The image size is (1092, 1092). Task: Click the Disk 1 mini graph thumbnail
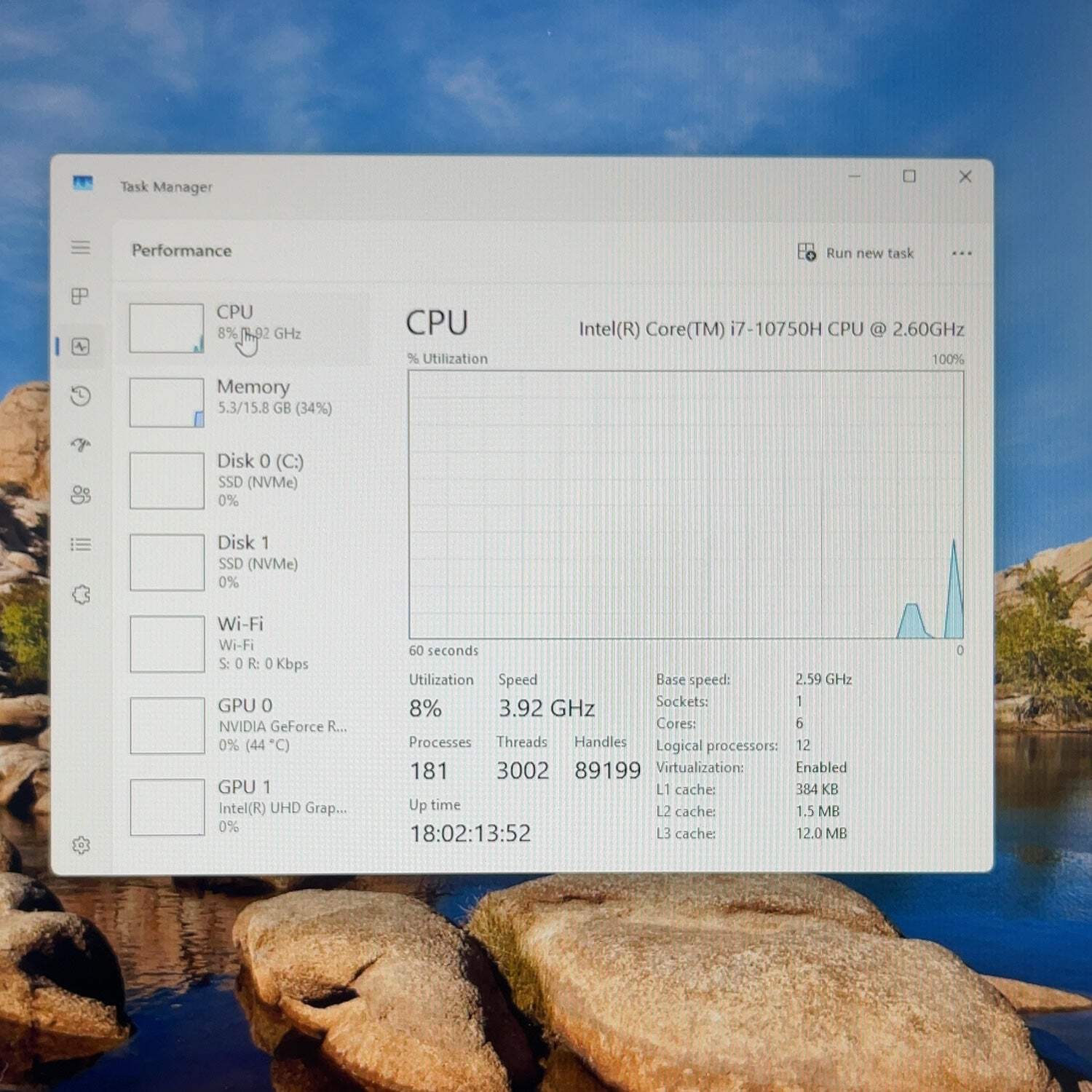(x=167, y=563)
